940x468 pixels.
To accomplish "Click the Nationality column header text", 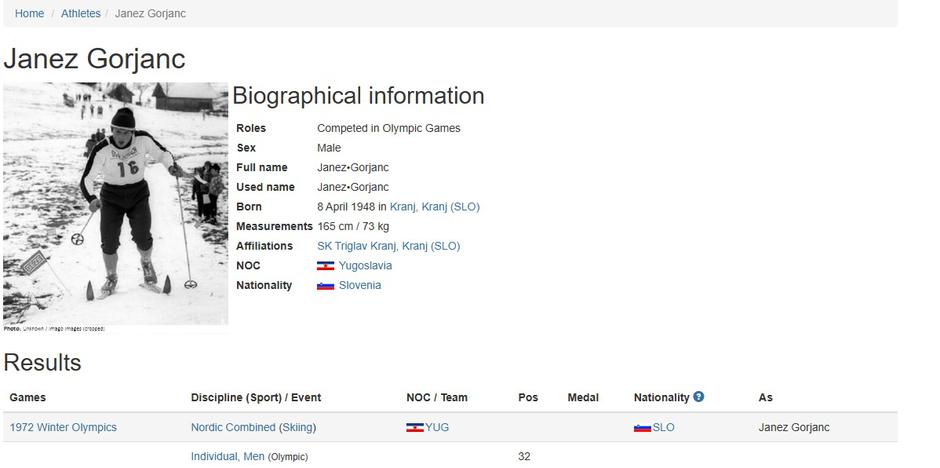I will coord(662,397).
